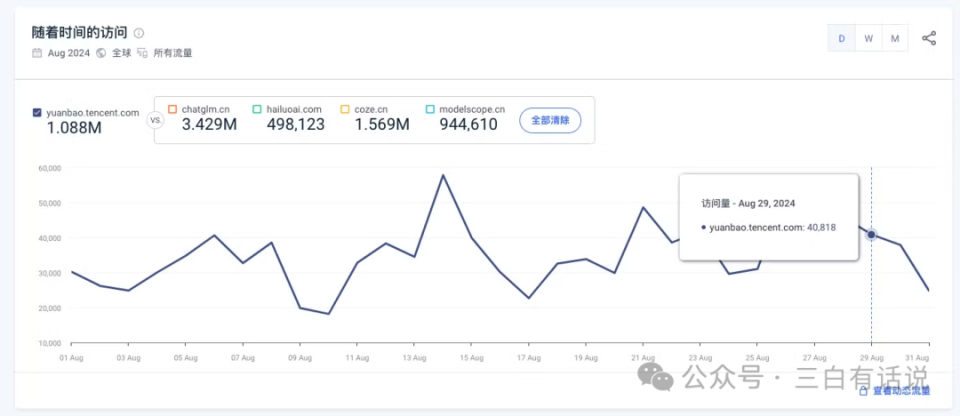Click the devices icon before 所有流量
Image resolution: width=960 pixels, height=416 pixels.
tap(142, 53)
